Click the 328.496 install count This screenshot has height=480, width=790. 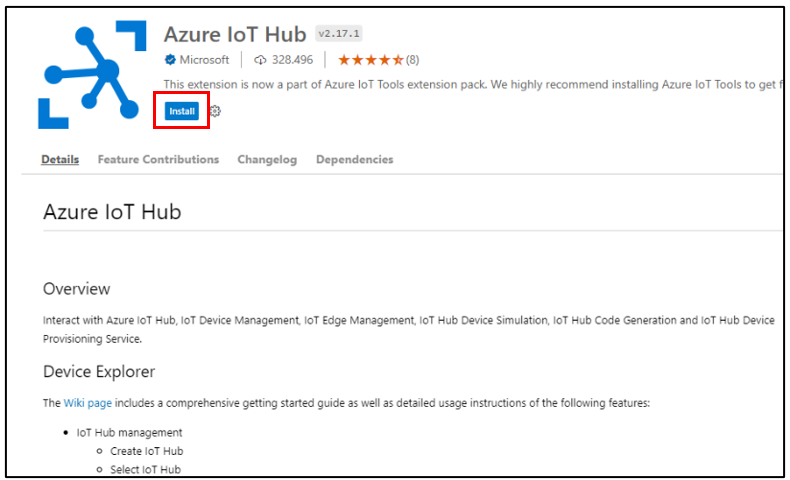pyautogui.click(x=292, y=60)
